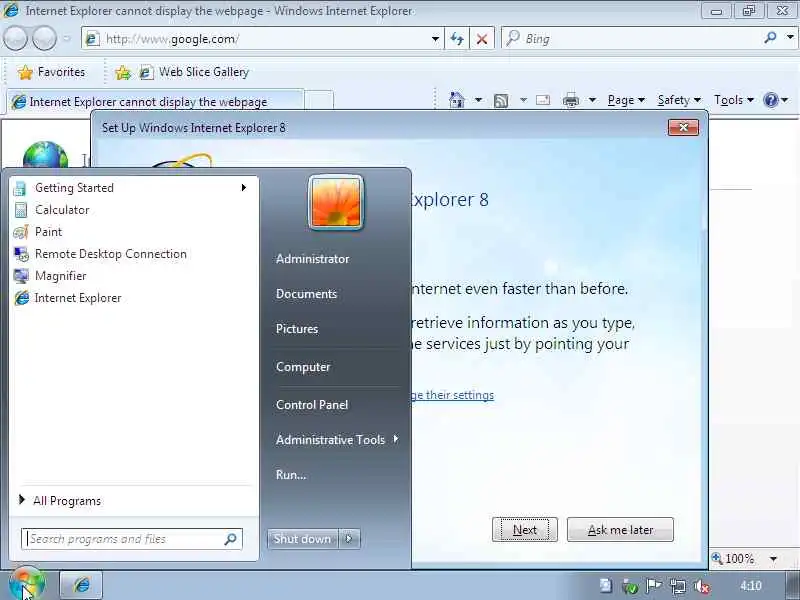Image resolution: width=800 pixels, height=600 pixels.
Task: Open Control Panel
Action: point(312,405)
